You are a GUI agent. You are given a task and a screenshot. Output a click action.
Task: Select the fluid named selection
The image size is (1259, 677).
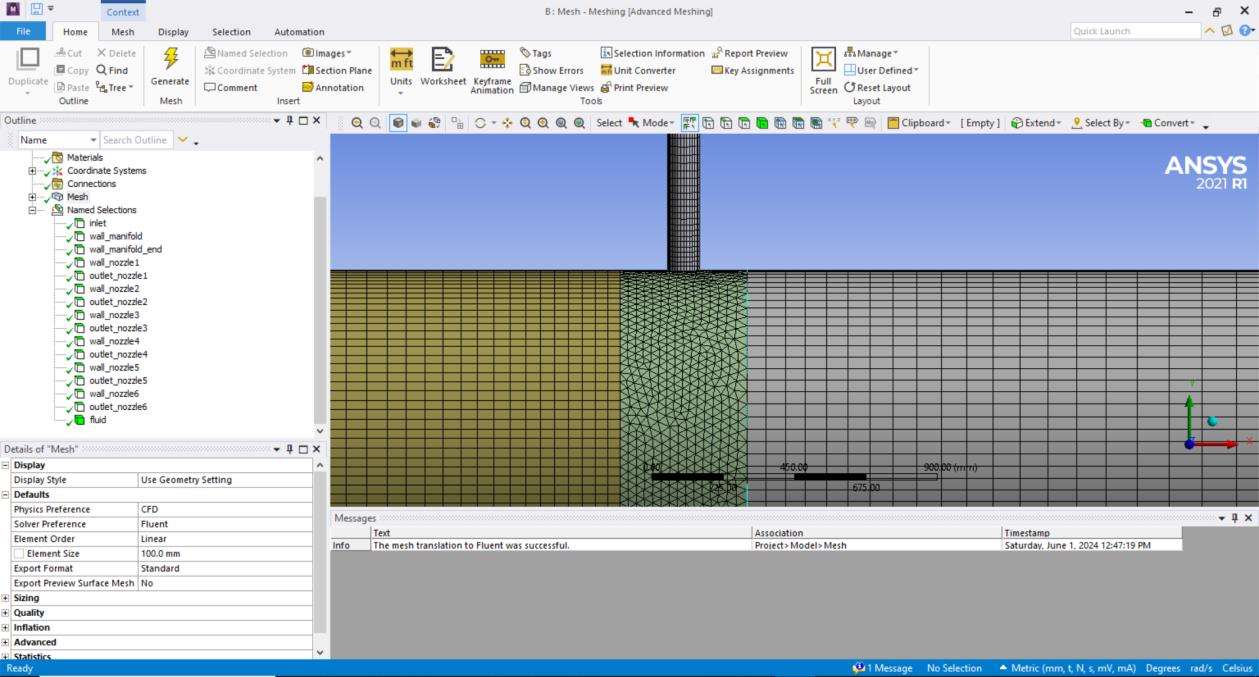97,420
